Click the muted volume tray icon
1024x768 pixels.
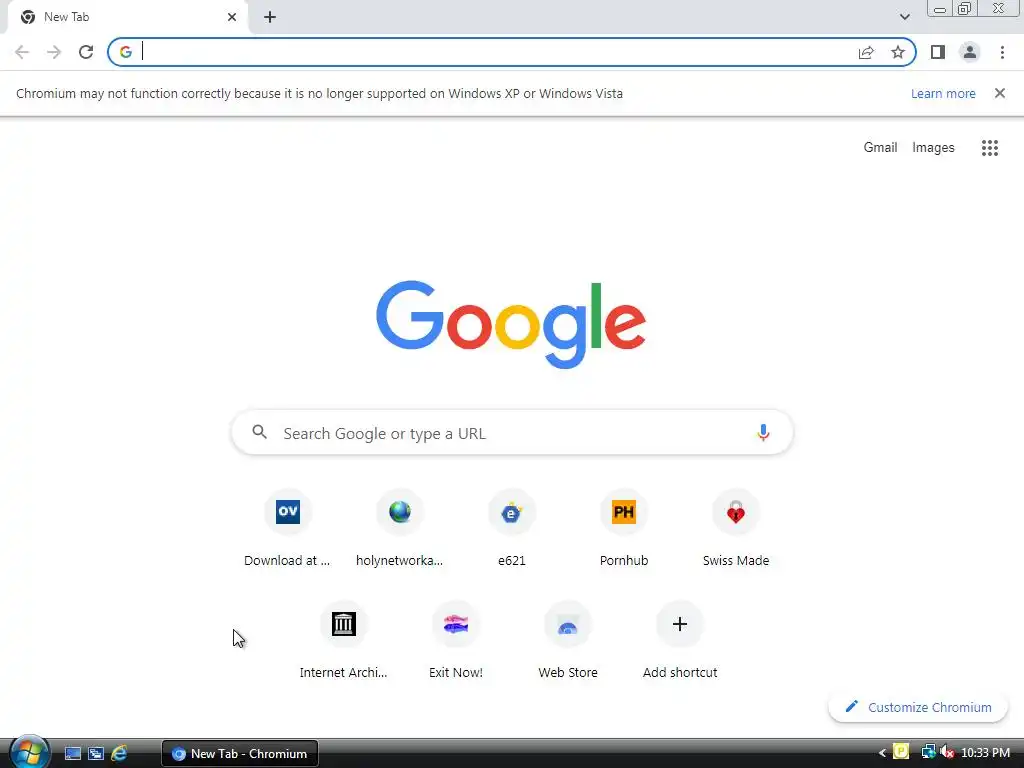[x=946, y=753]
